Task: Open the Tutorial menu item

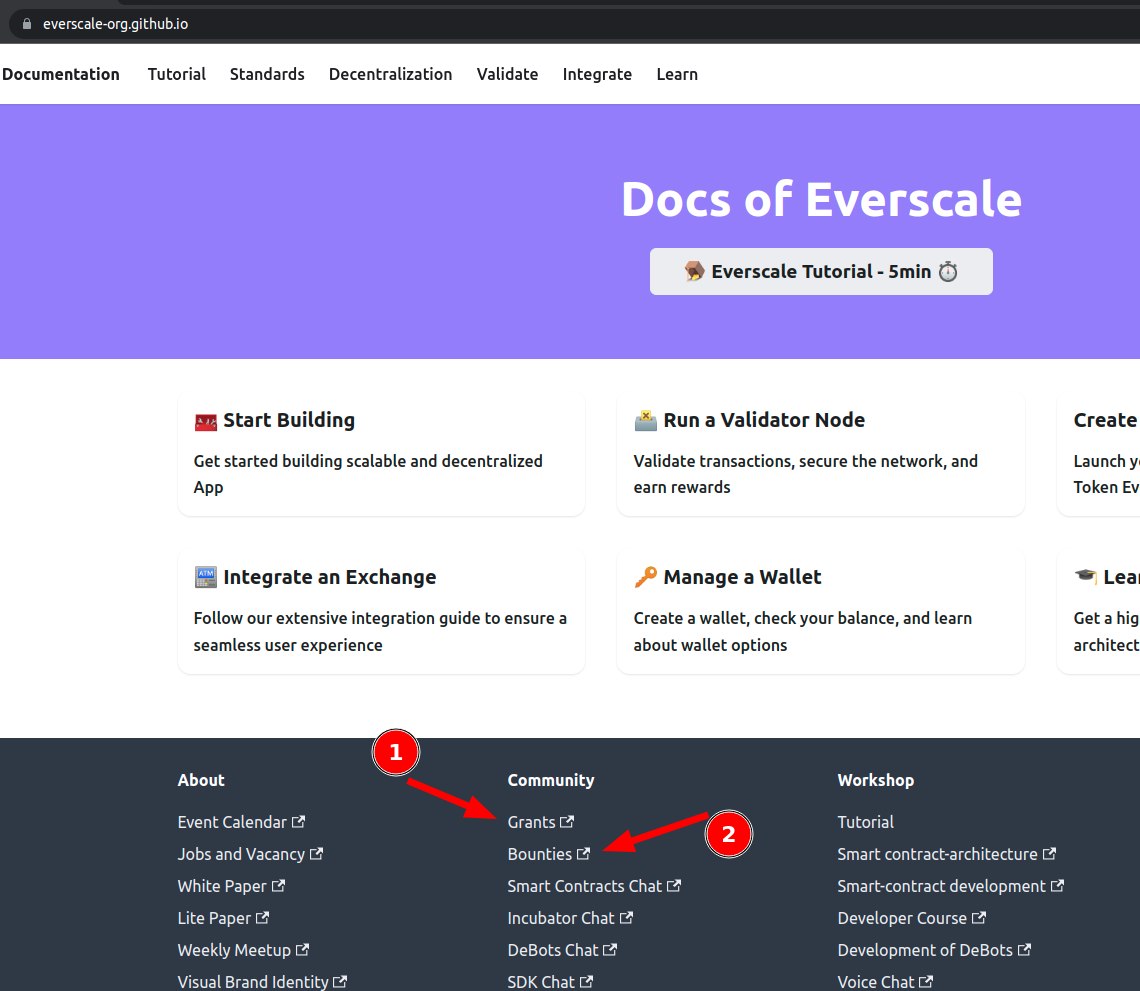Action: 177,74
